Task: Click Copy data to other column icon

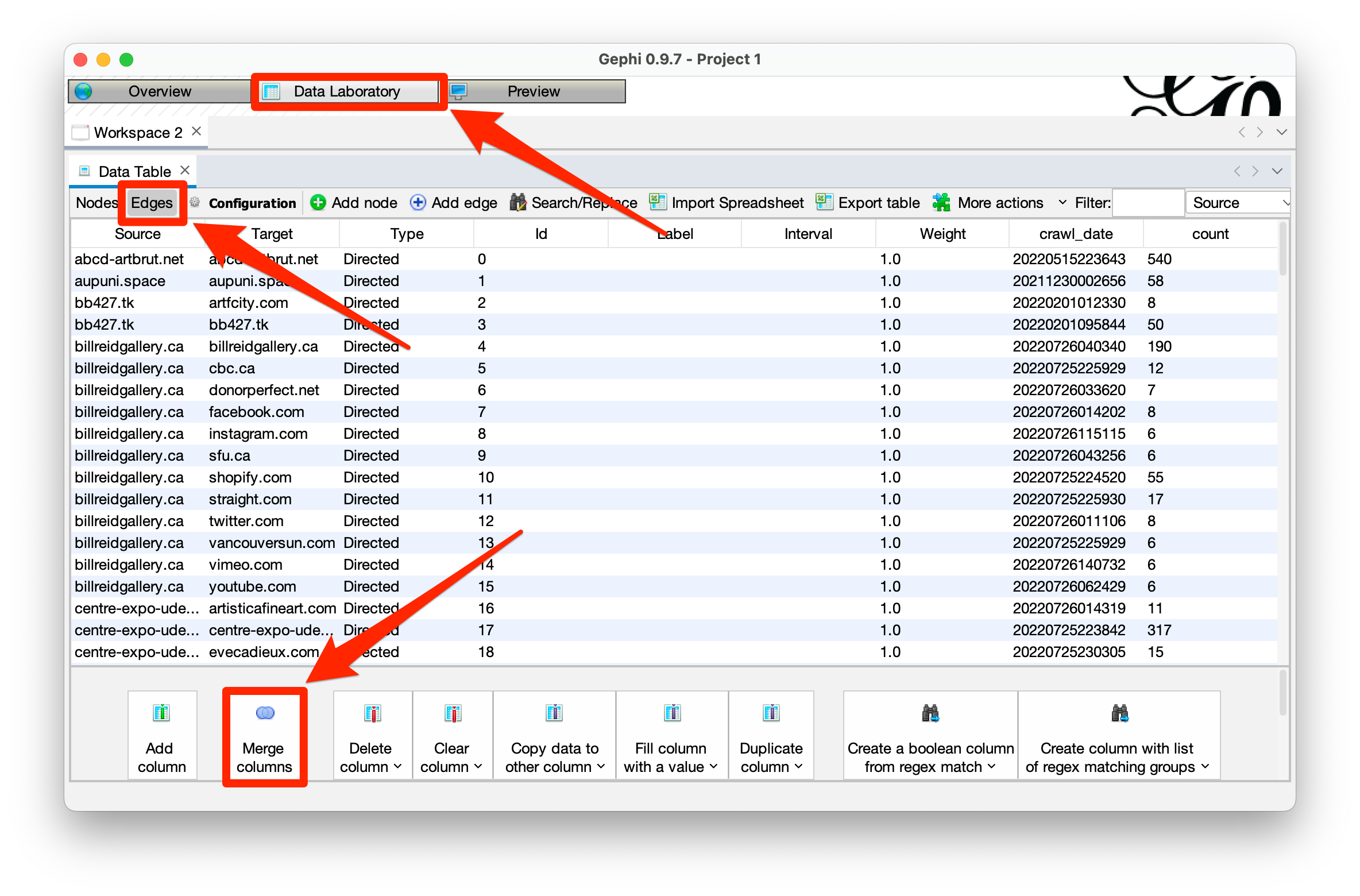Action: pyautogui.click(x=554, y=713)
